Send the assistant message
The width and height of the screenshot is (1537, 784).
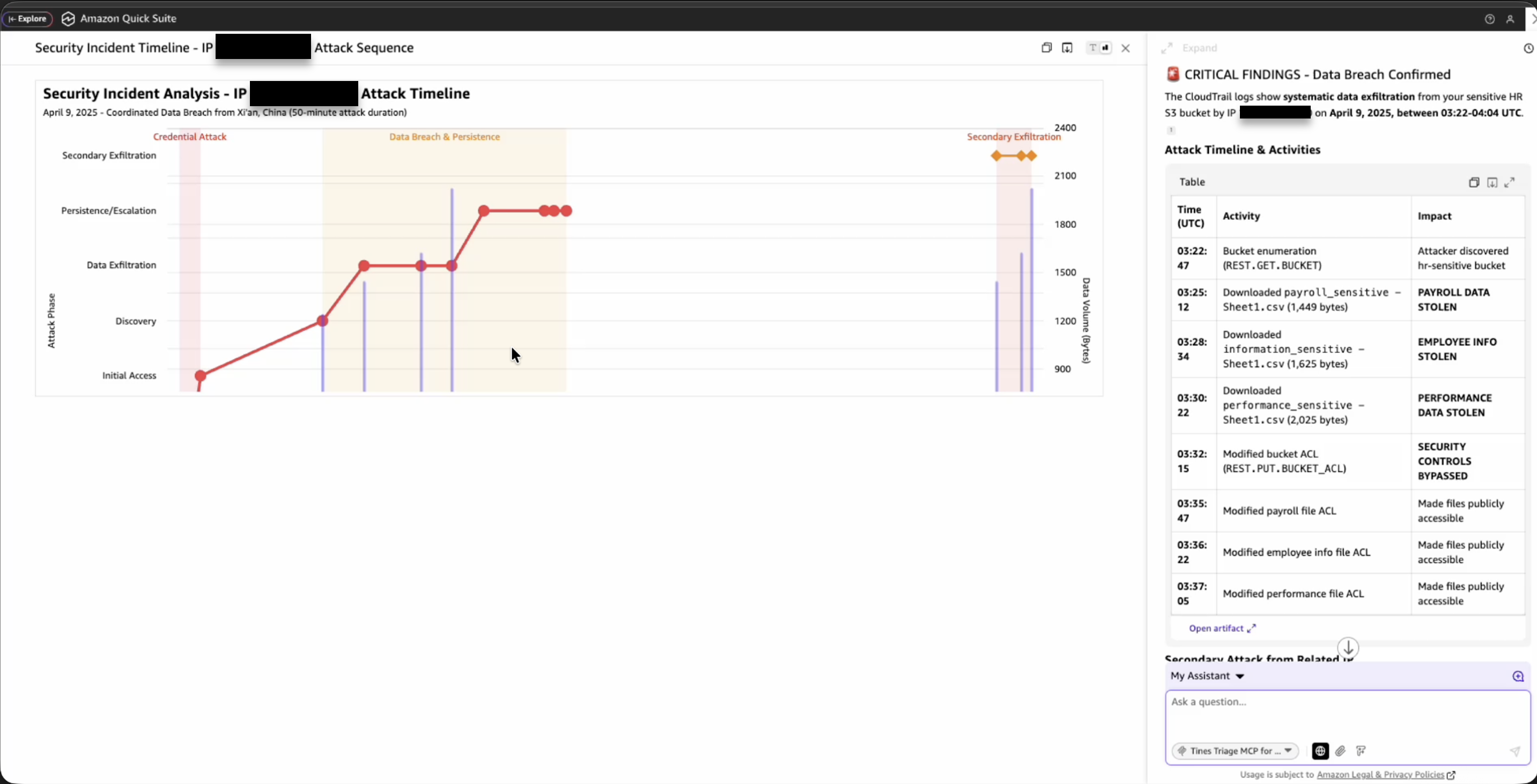click(x=1515, y=751)
